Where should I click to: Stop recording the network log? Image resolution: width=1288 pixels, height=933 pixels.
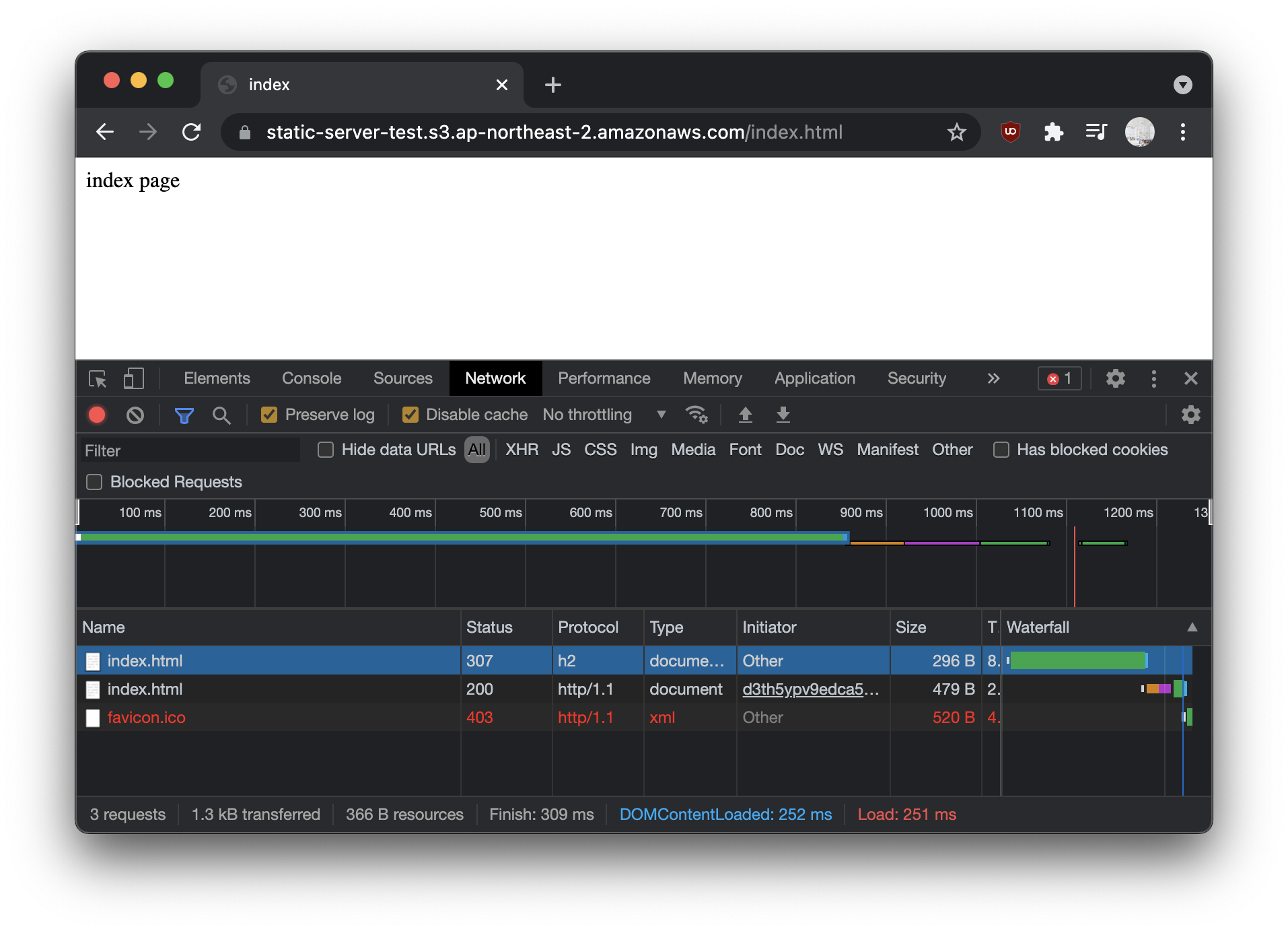tap(97, 415)
